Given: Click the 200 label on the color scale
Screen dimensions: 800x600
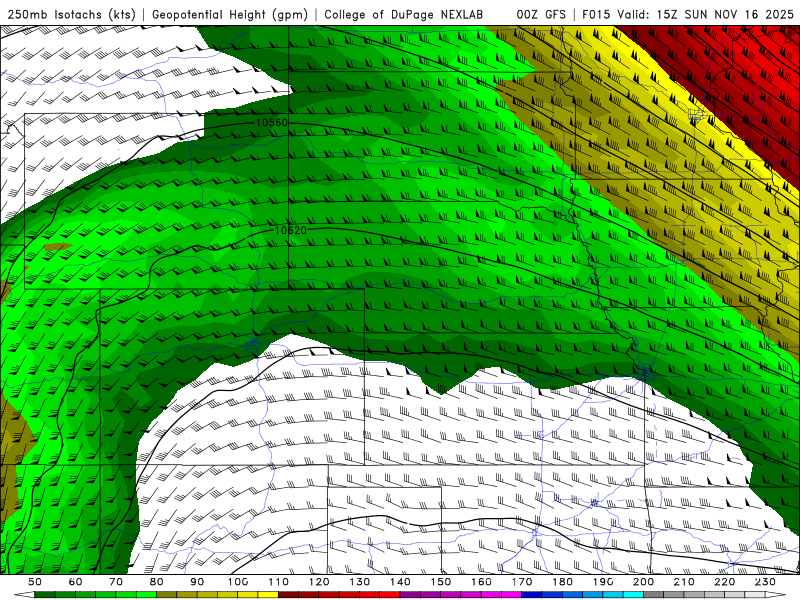Looking at the screenshot, I should [643, 582].
